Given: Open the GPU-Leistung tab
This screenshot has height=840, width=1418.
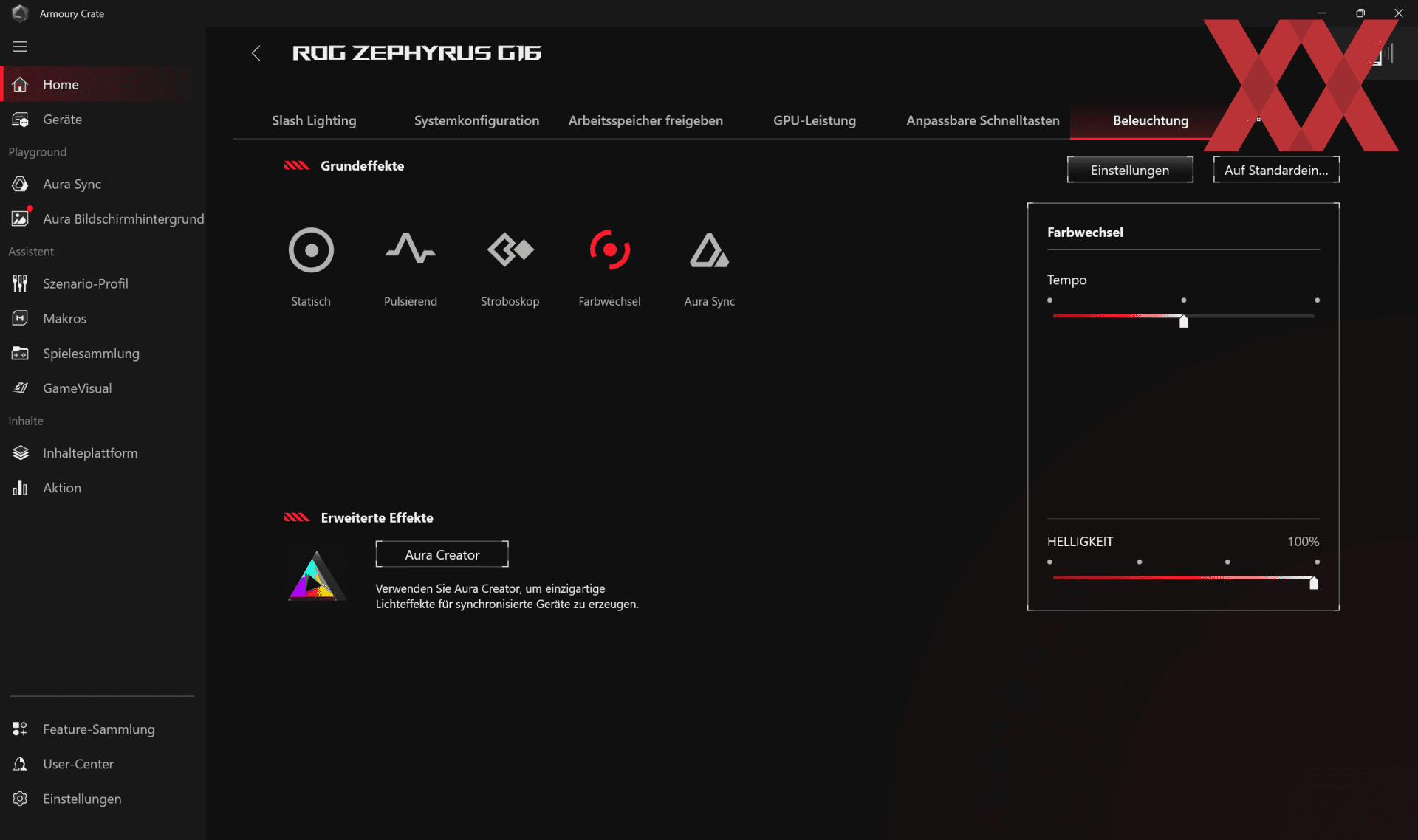Looking at the screenshot, I should pos(815,120).
